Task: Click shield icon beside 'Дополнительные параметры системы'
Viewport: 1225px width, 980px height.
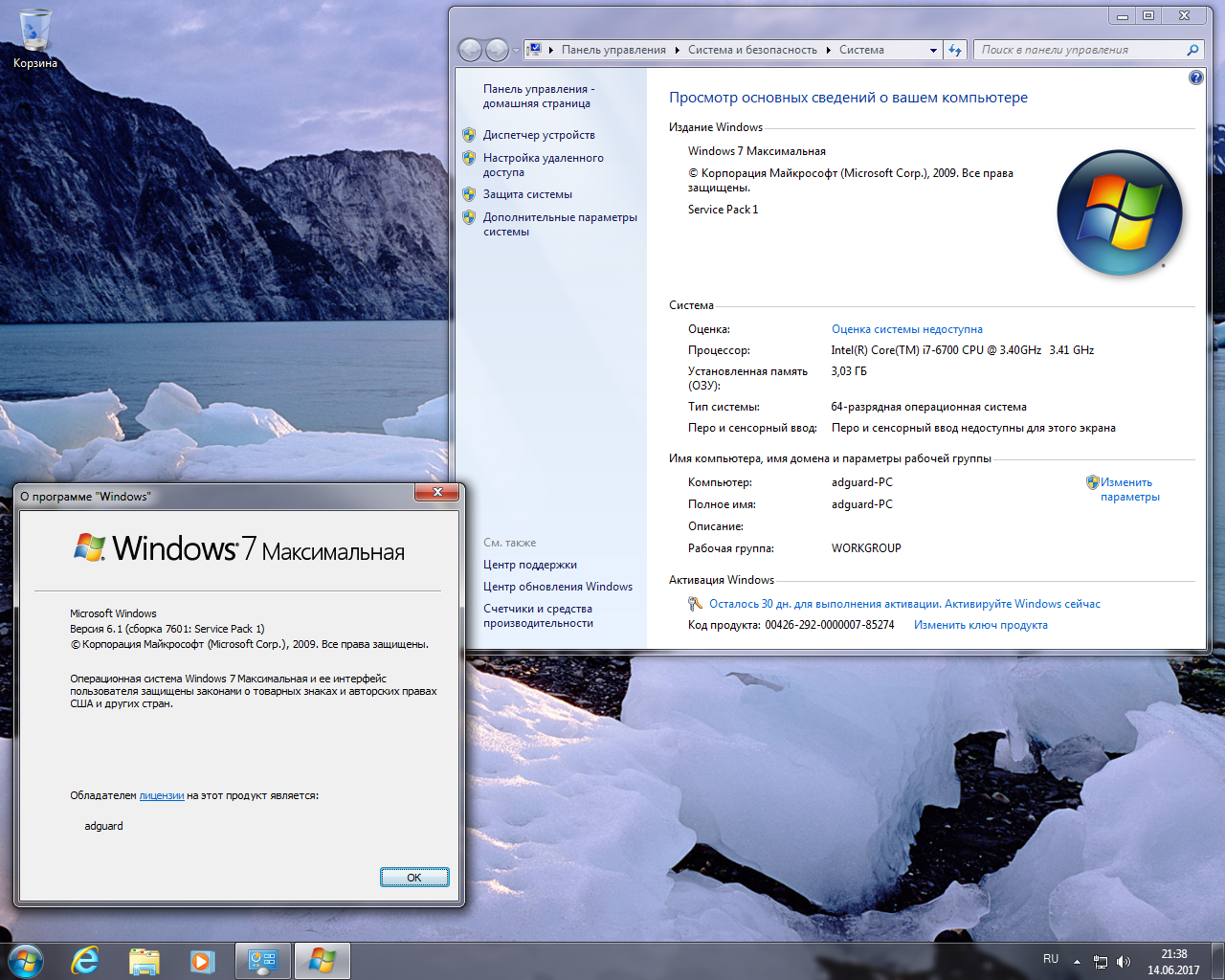Action: click(468, 217)
